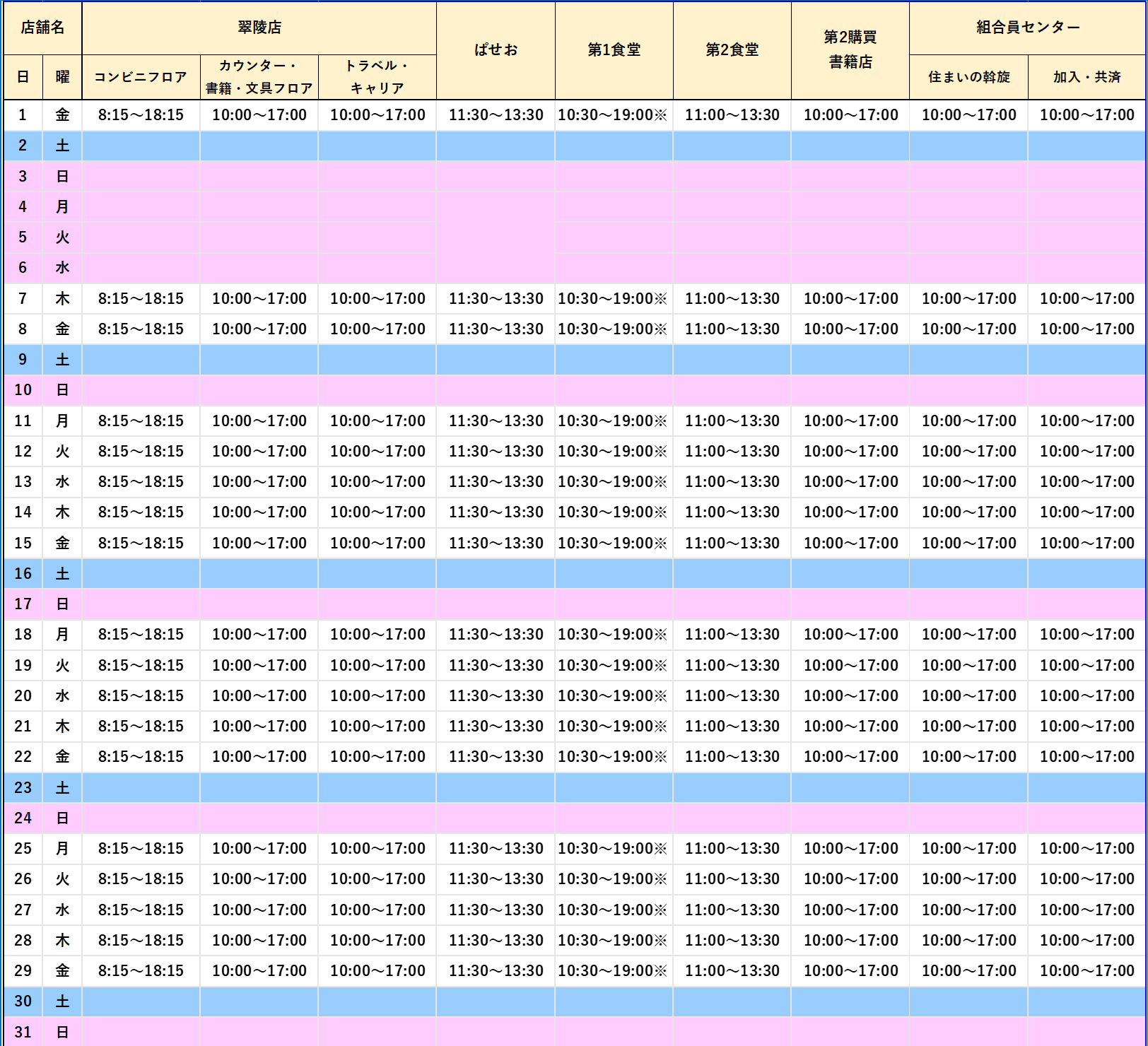This screenshot has width=1148, height=1046.
Task: Select the 加入・共済 sub-header
Action: (1086, 77)
